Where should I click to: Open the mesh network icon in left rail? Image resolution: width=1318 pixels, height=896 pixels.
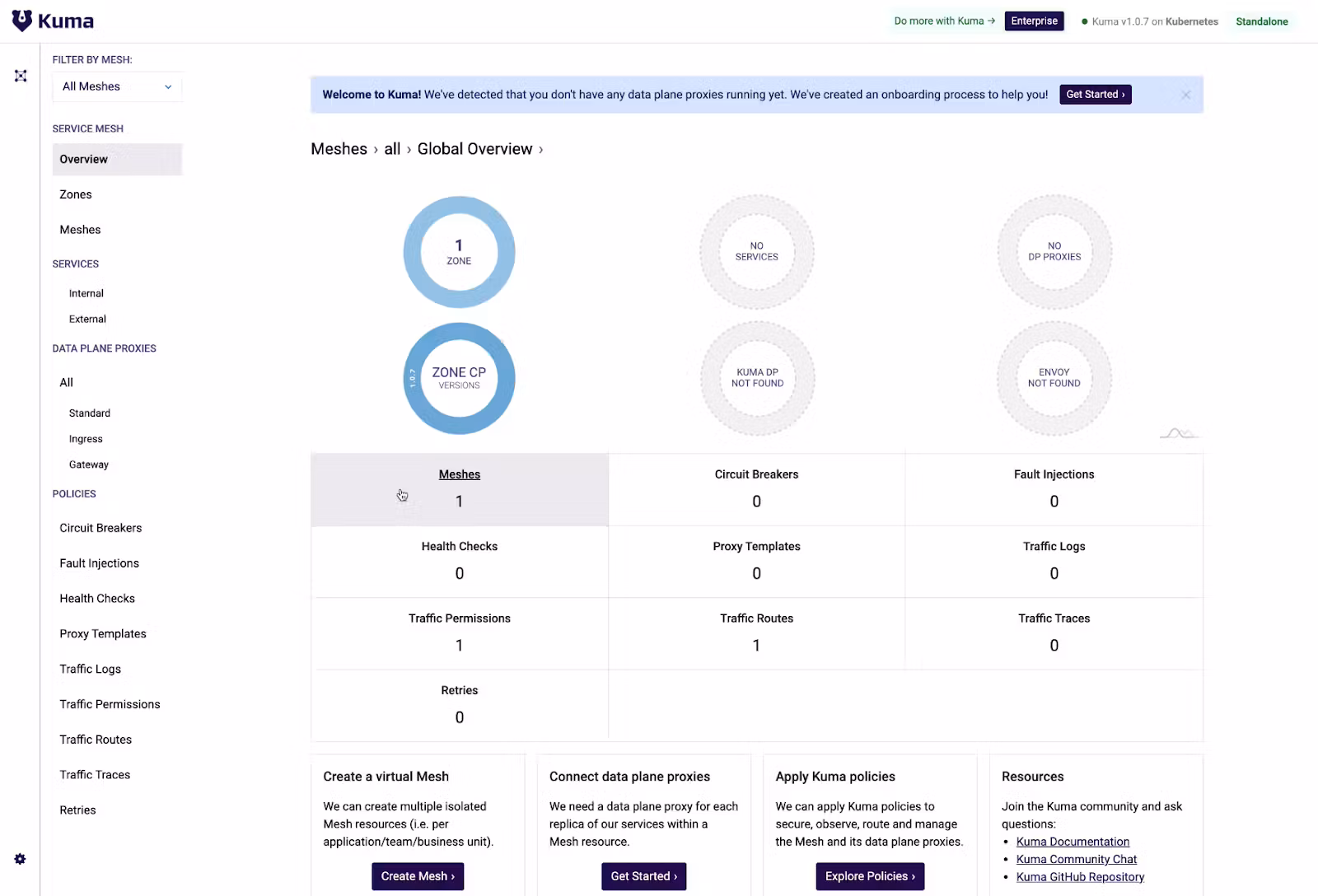point(21,76)
